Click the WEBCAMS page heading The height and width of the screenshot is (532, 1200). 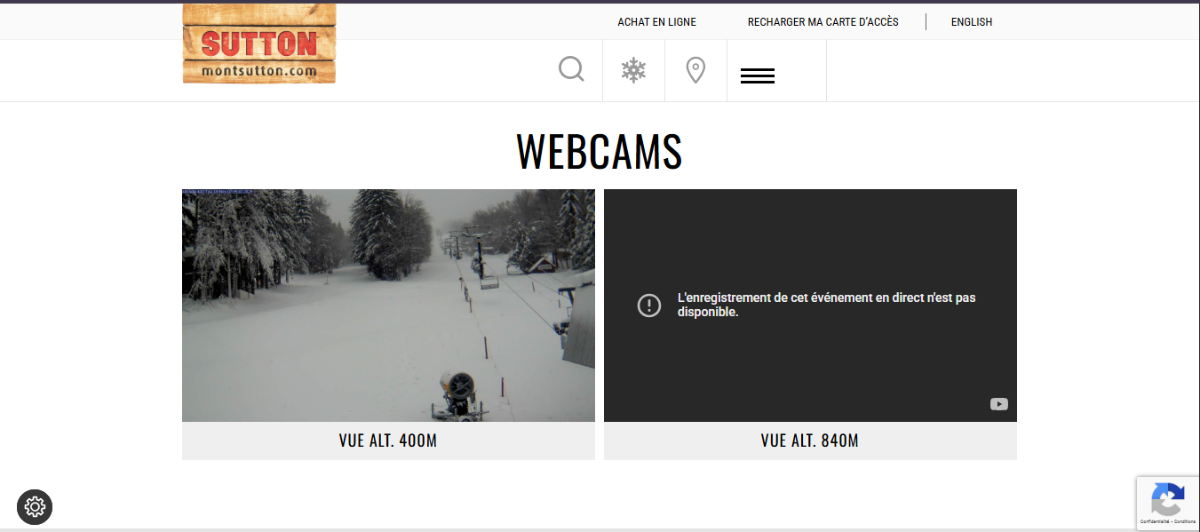pyautogui.click(x=599, y=151)
